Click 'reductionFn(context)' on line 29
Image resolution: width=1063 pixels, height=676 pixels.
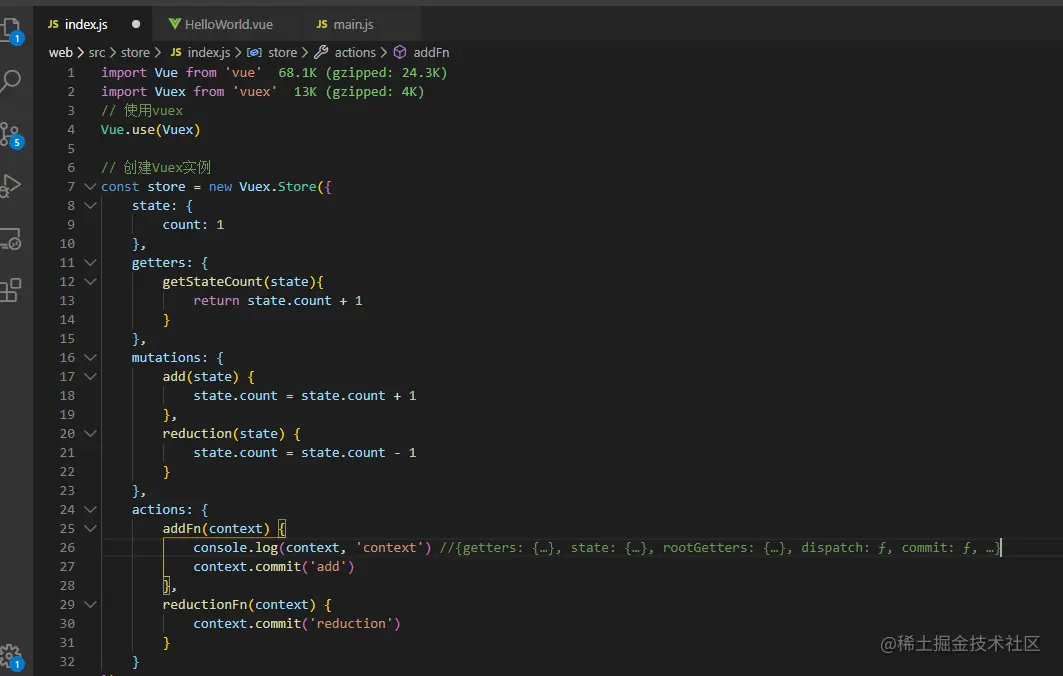(239, 604)
